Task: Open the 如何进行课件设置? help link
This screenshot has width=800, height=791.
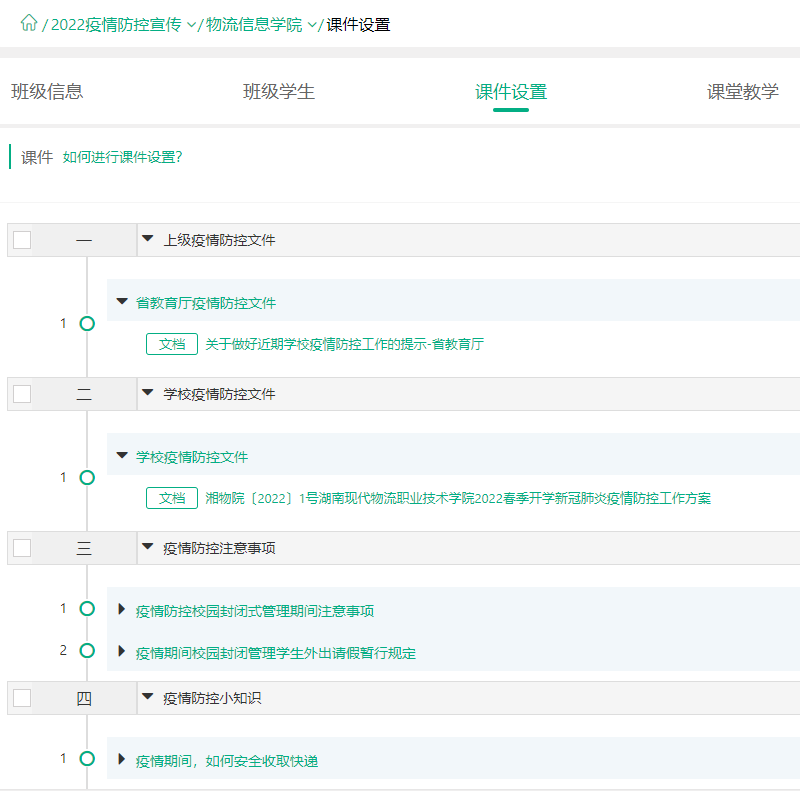Action: [x=122, y=157]
